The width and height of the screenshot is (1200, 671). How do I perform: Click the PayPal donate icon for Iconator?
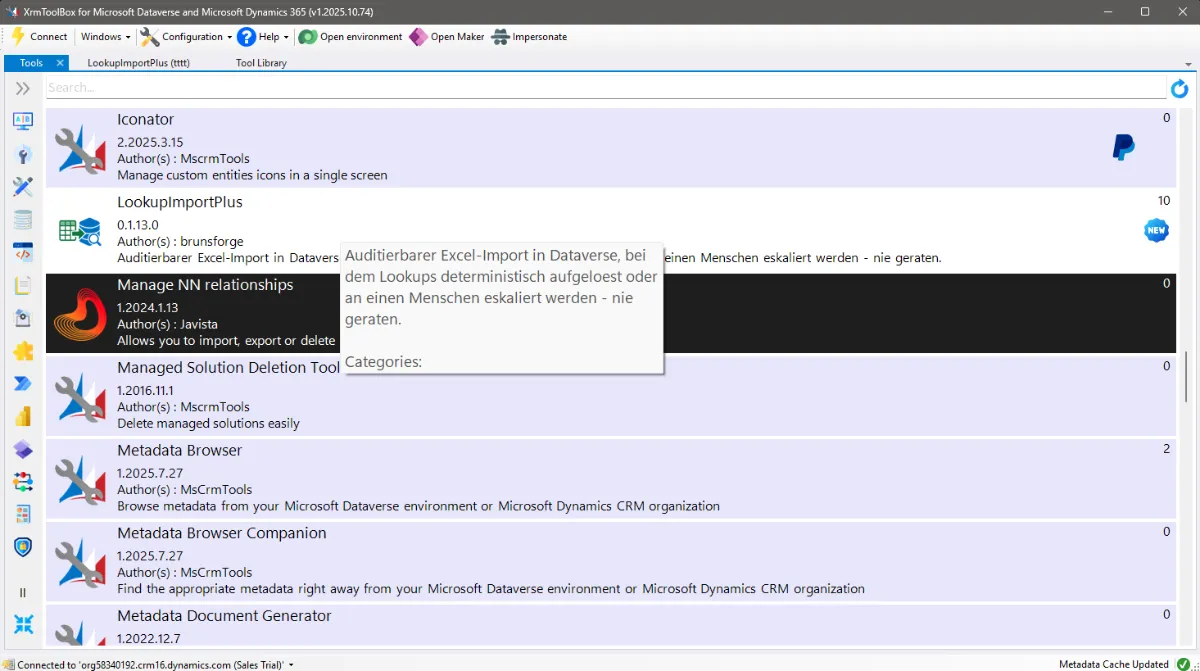coord(1124,148)
